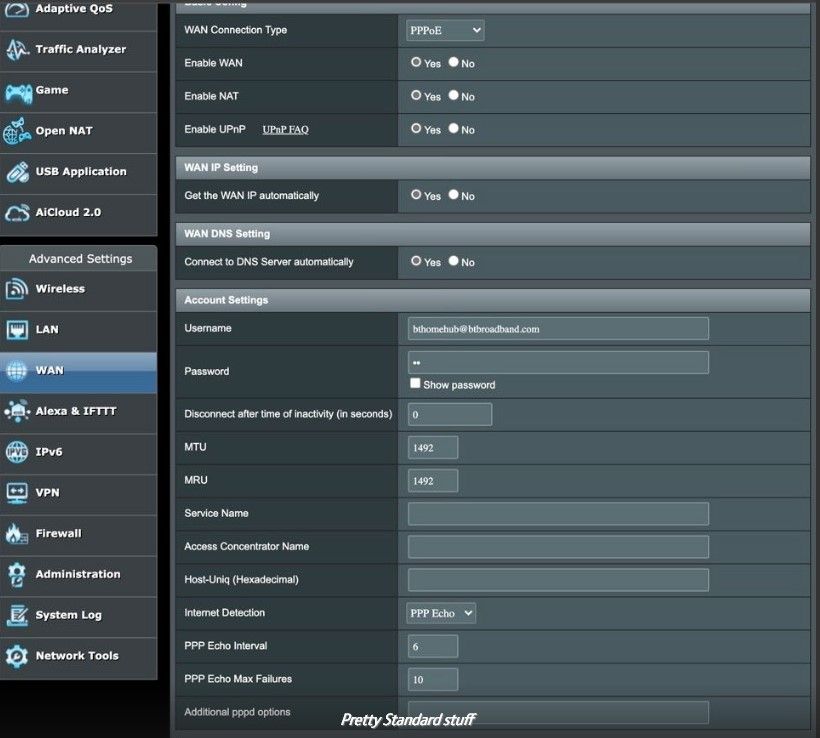820x738 pixels.
Task: Open USB Application icon in sidebar
Action: click(17, 172)
